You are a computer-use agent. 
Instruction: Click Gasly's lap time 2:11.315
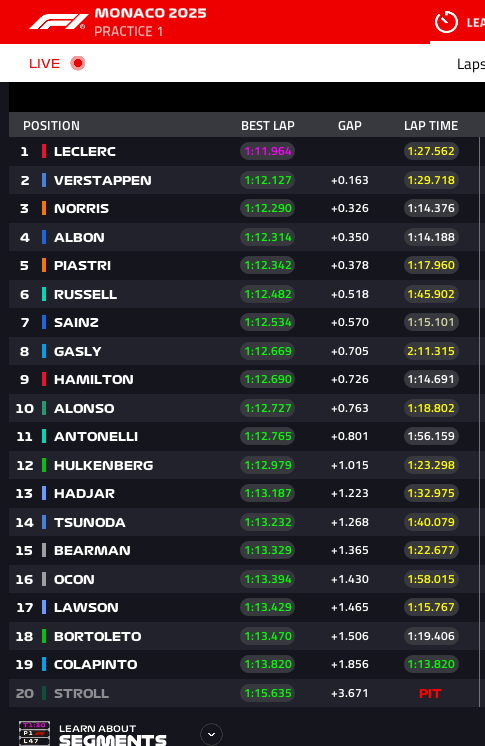[x=431, y=351]
